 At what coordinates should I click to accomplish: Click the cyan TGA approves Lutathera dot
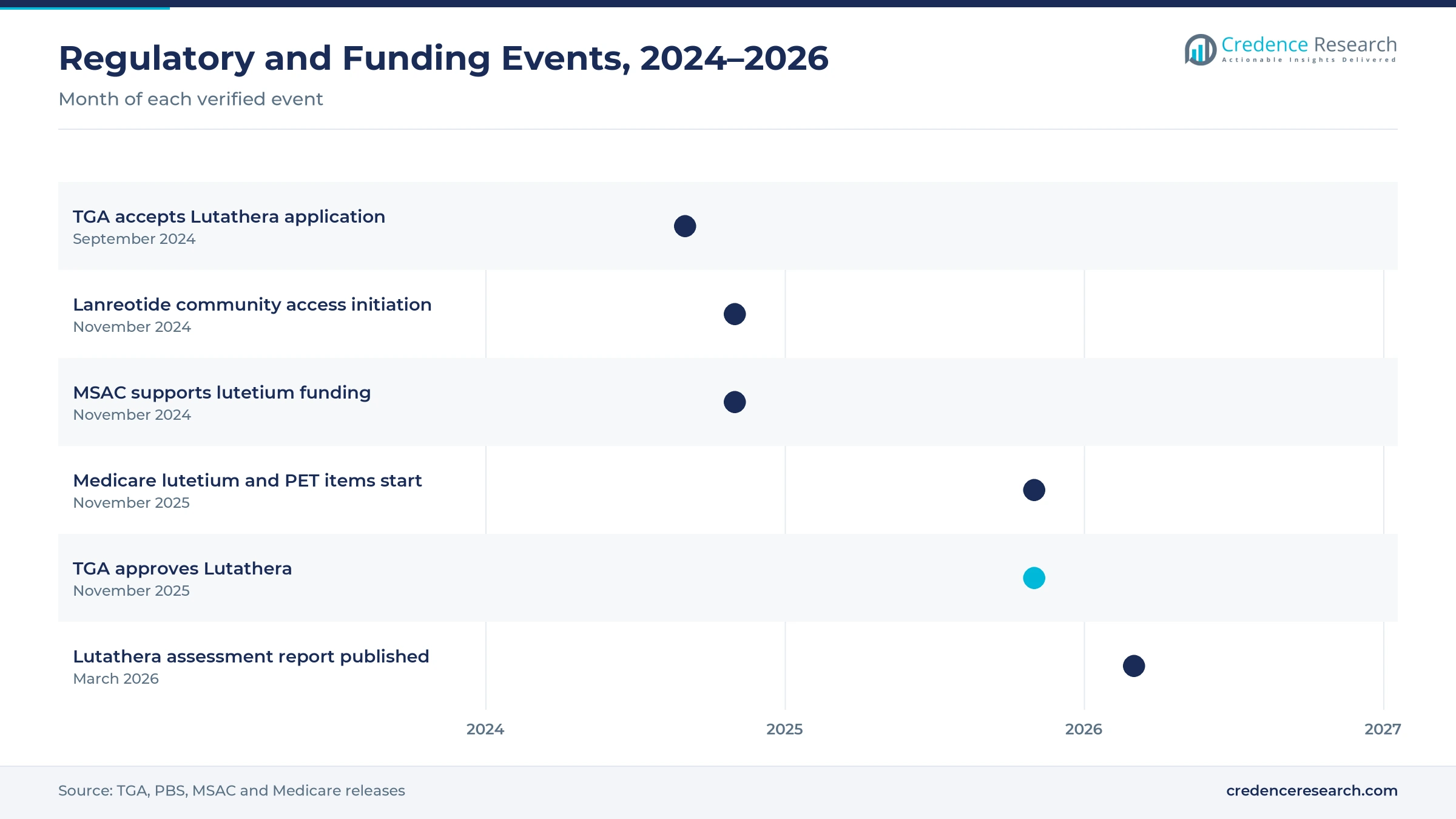coord(1034,578)
